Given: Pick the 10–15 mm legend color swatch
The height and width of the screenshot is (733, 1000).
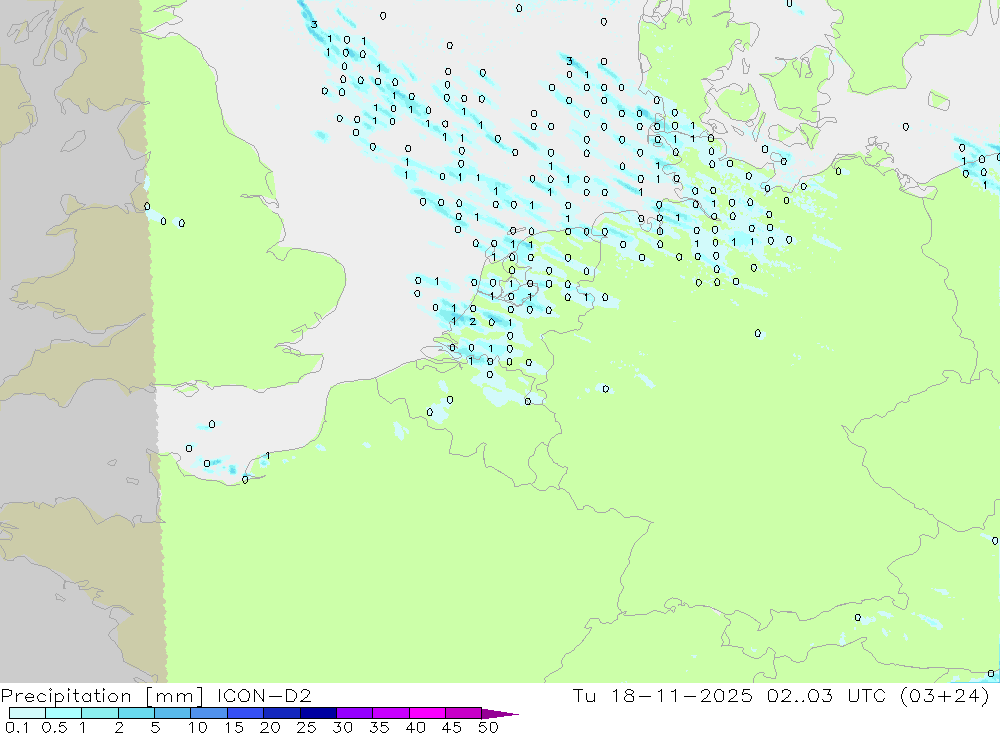Looking at the screenshot, I should click(x=209, y=713).
